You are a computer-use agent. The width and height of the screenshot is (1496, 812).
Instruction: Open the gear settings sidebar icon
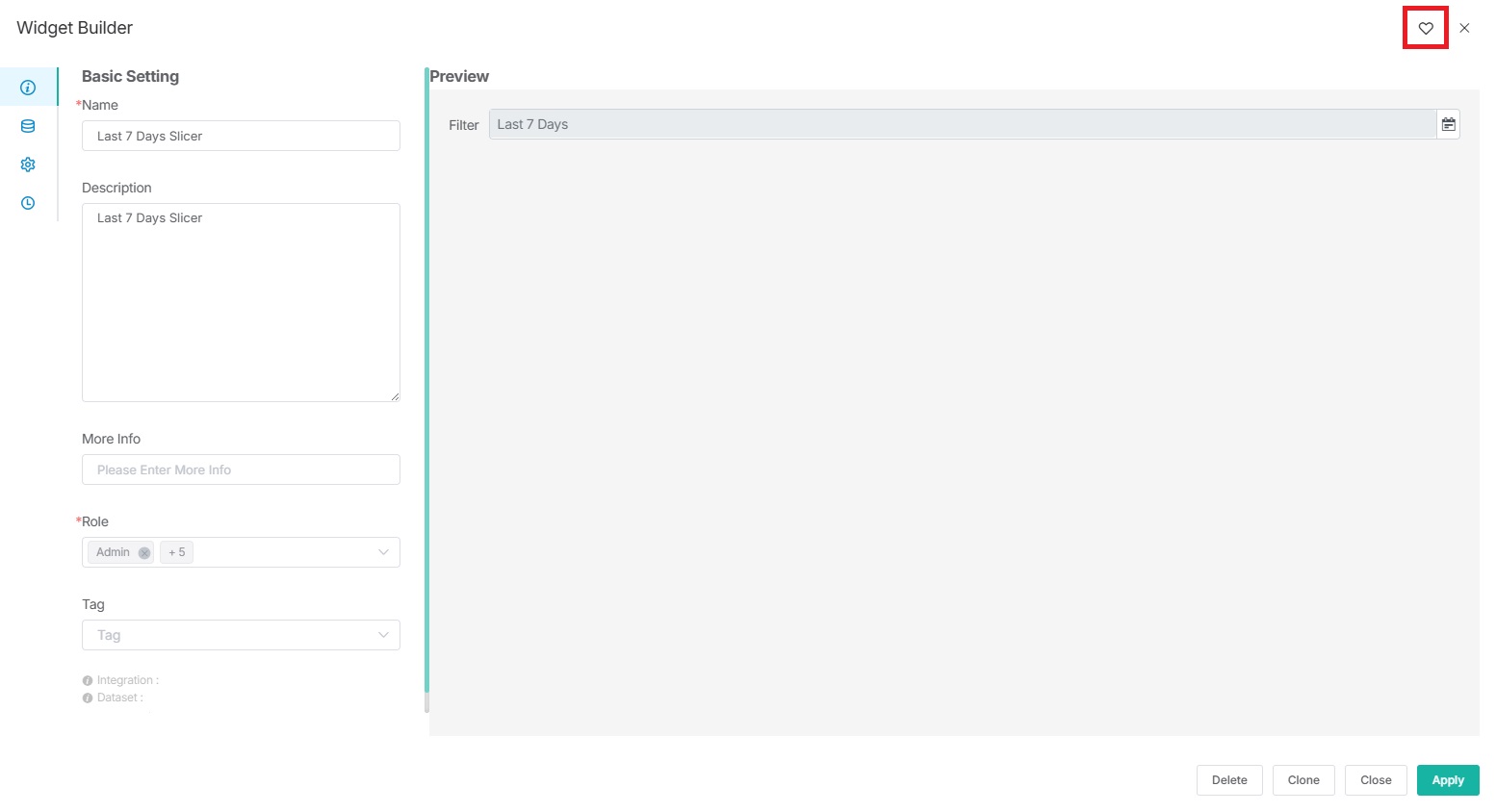(x=28, y=165)
